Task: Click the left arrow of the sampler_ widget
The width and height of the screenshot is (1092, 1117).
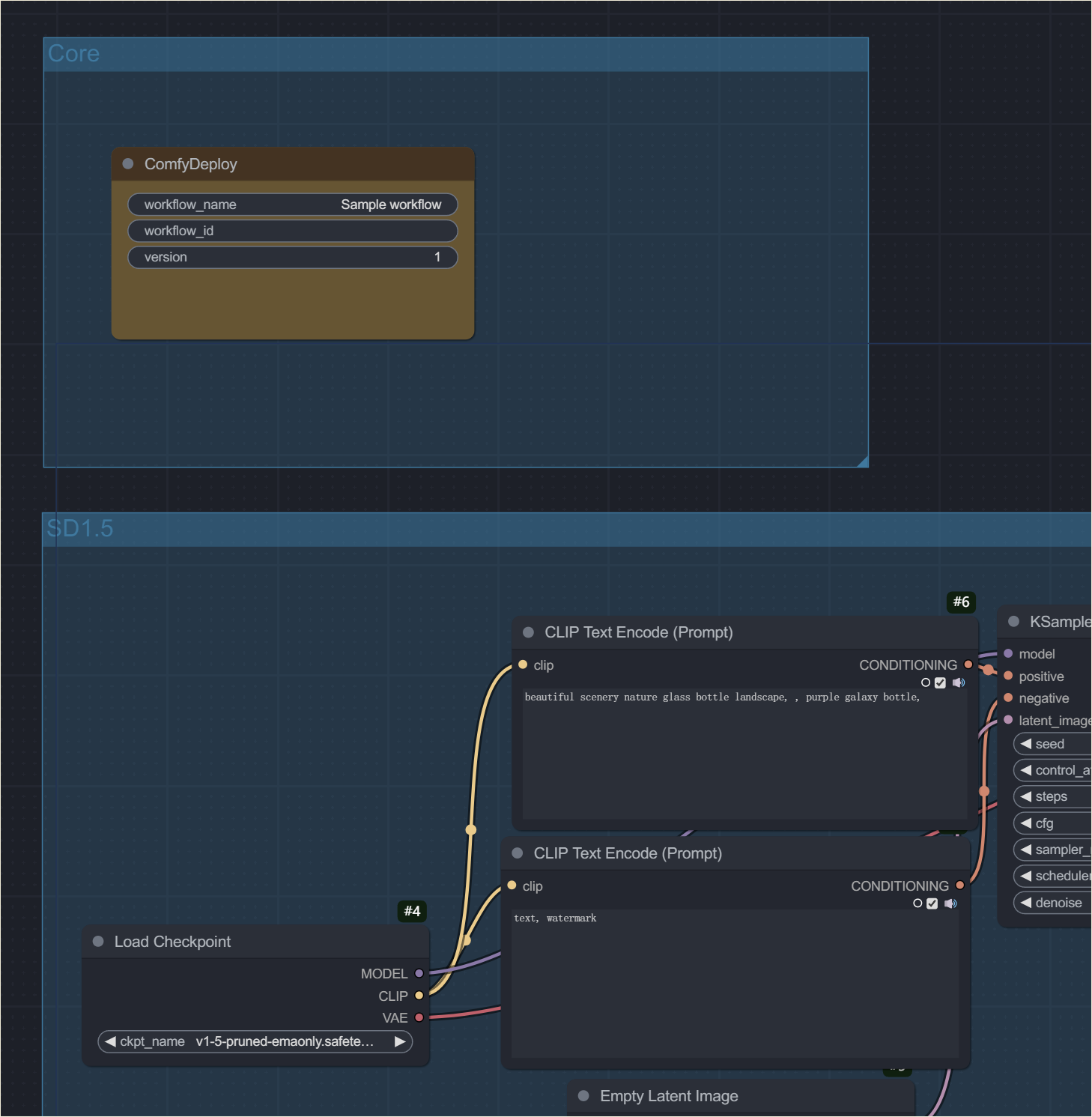Action: pos(1026,850)
